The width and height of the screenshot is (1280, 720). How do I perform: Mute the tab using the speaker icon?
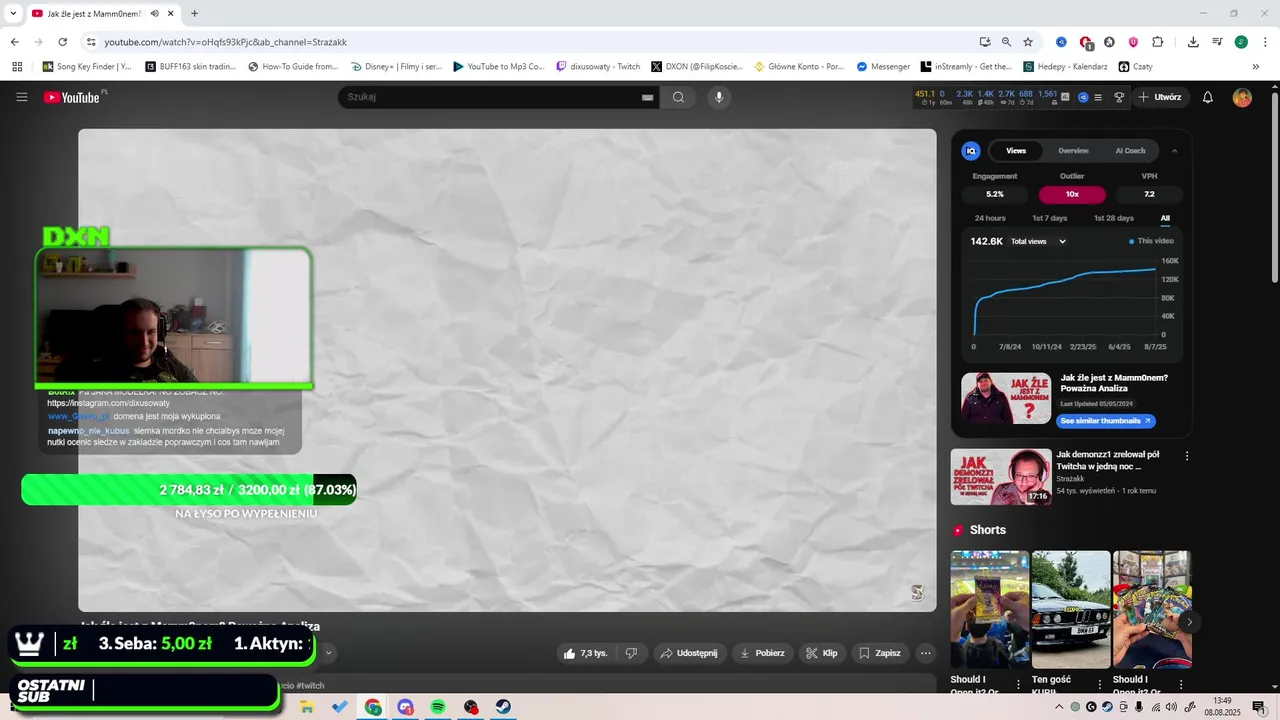click(154, 14)
